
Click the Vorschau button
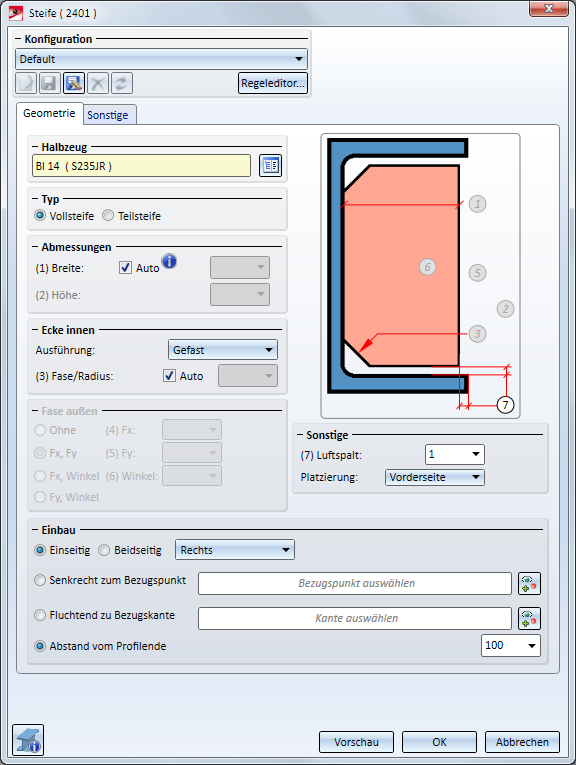click(356, 742)
